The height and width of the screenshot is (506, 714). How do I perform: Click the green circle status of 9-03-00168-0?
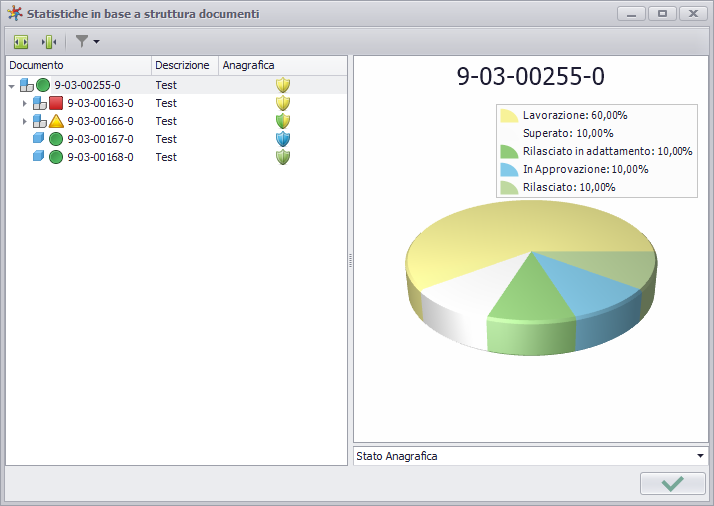pos(56,157)
